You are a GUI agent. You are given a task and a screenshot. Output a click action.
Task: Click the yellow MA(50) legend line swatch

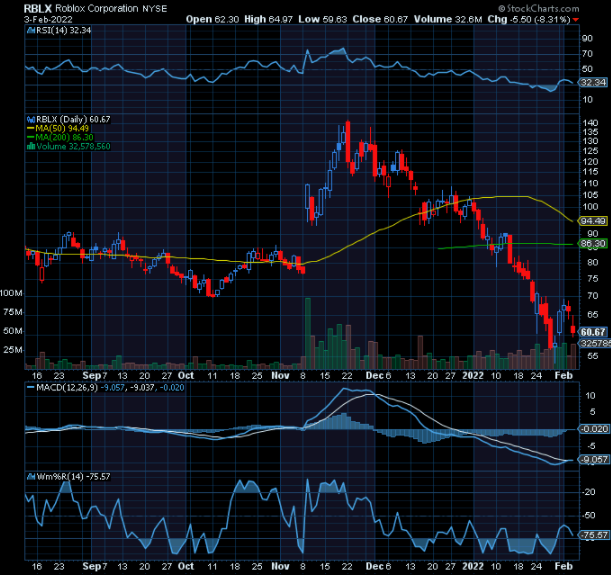tap(30, 128)
